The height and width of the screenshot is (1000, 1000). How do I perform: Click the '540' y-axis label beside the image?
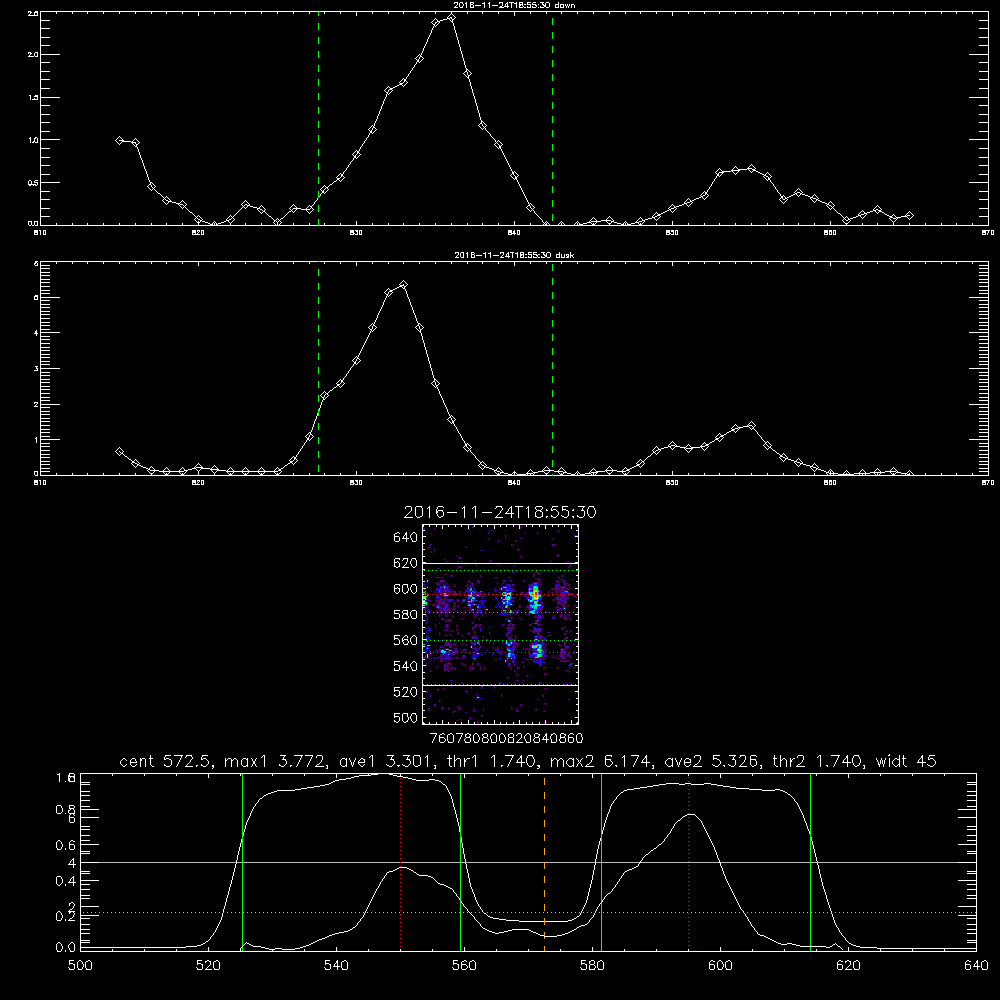pyautogui.click(x=405, y=666)
